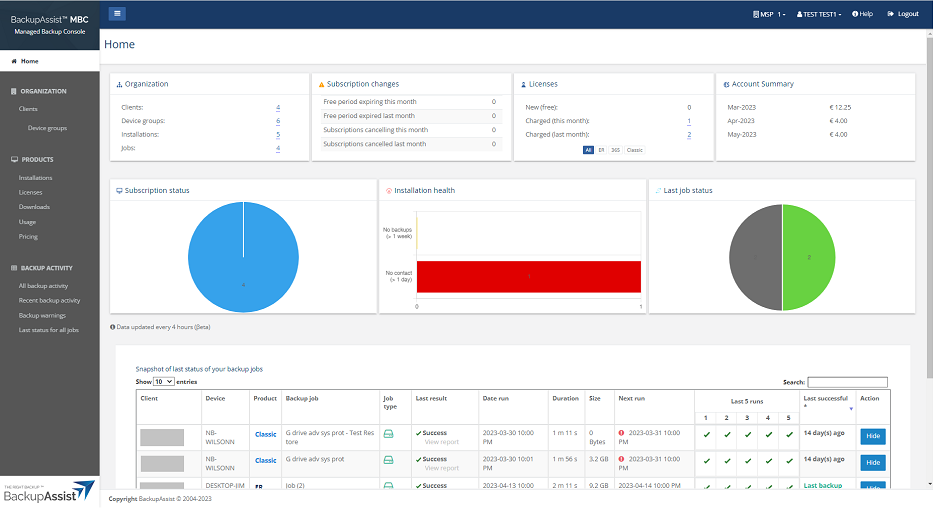View report for Test Restore job

click(x=442, y=442)
